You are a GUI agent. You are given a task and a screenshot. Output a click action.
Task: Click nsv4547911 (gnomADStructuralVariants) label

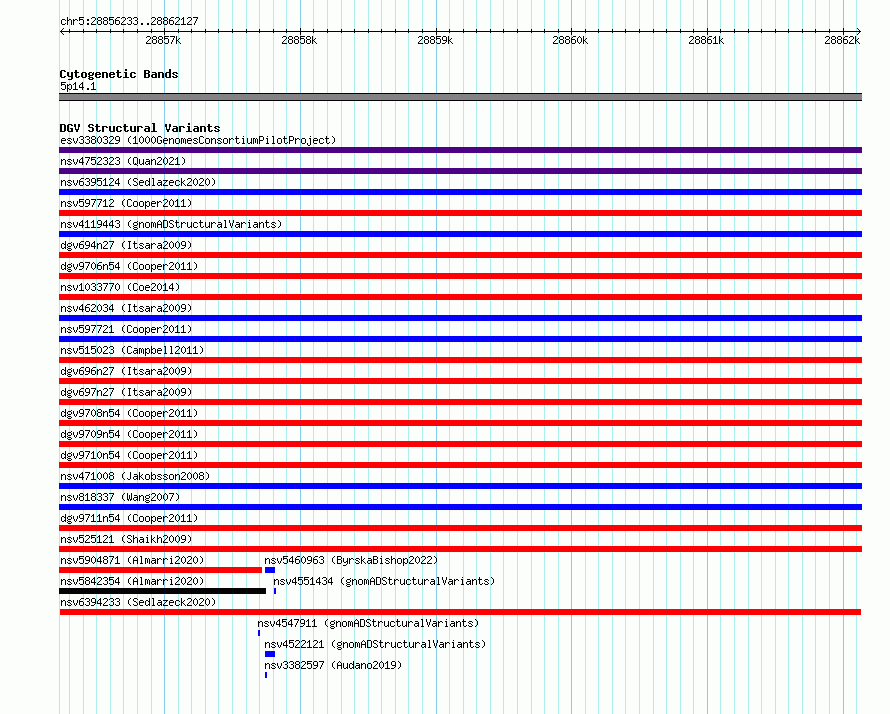point(368,623)
